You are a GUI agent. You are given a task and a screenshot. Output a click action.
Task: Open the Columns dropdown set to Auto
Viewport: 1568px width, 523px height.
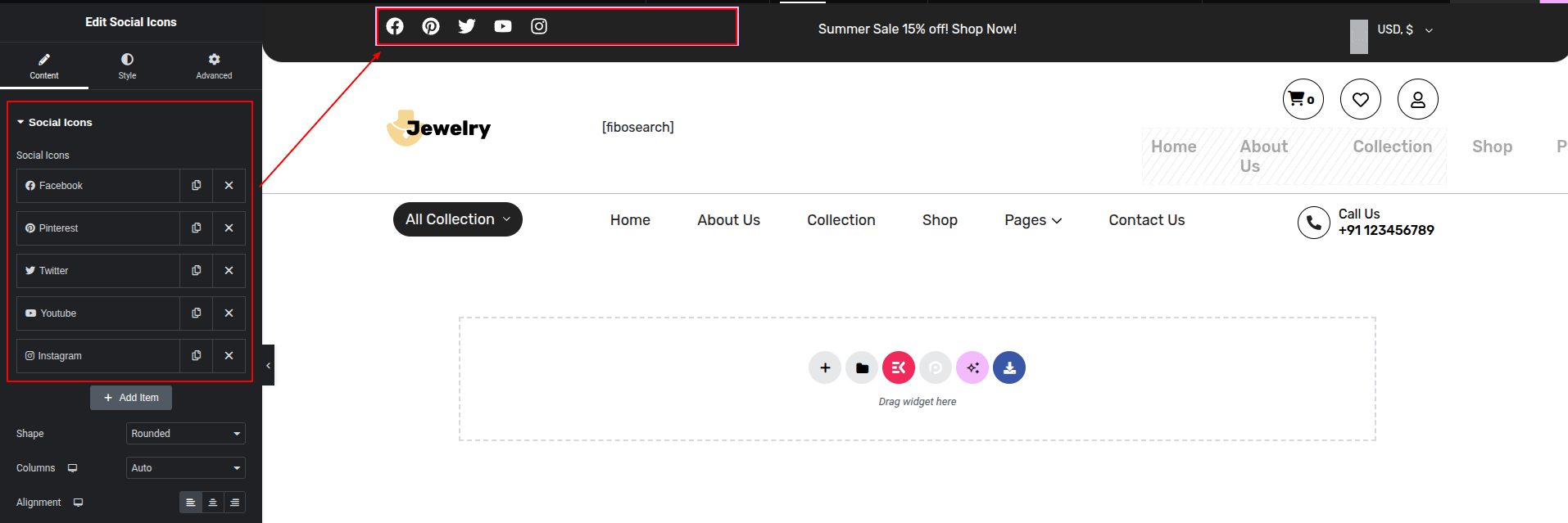coord(185,468)
